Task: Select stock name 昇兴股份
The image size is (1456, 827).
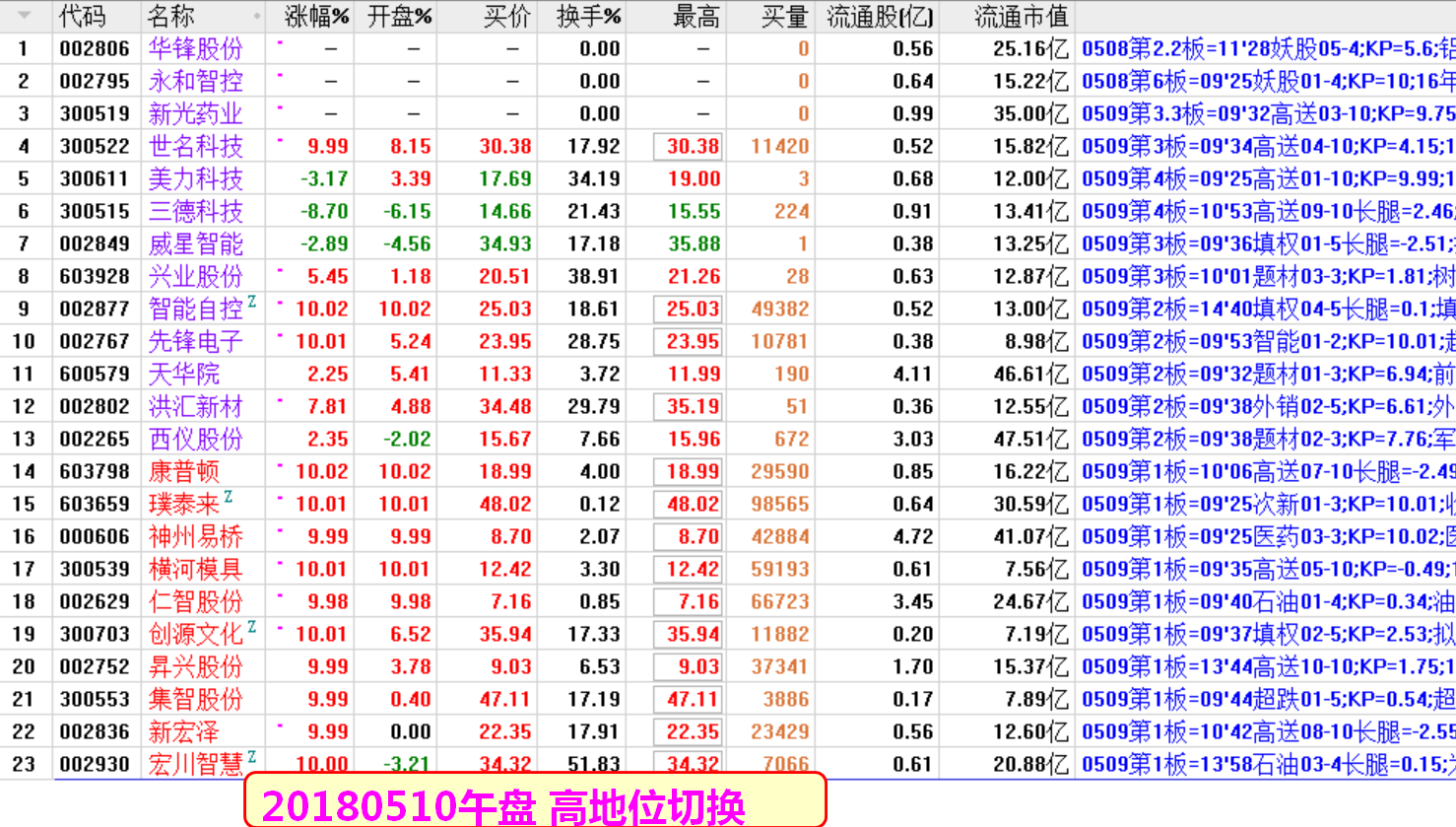Action: [195, 666]
